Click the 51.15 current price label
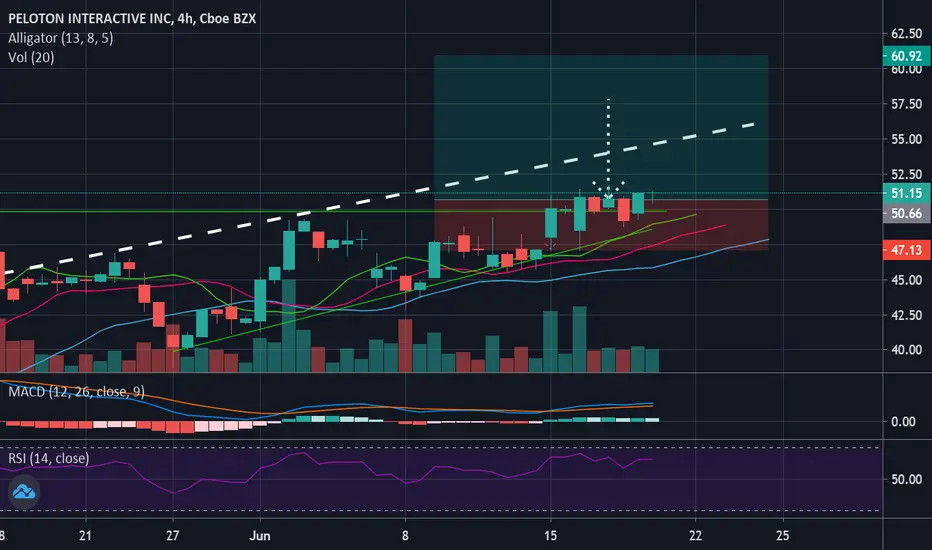932x550 pixels. (x=906, y=193)
